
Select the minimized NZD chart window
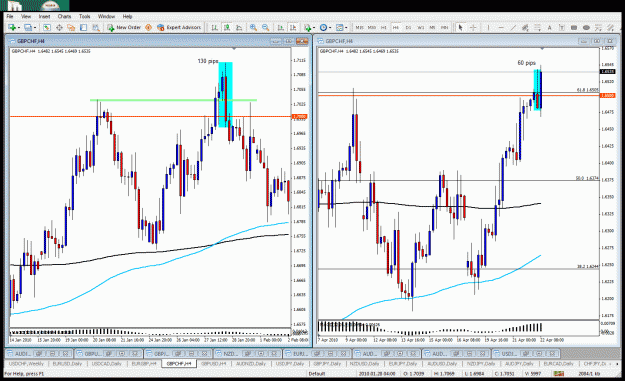[x=248, y=354]
